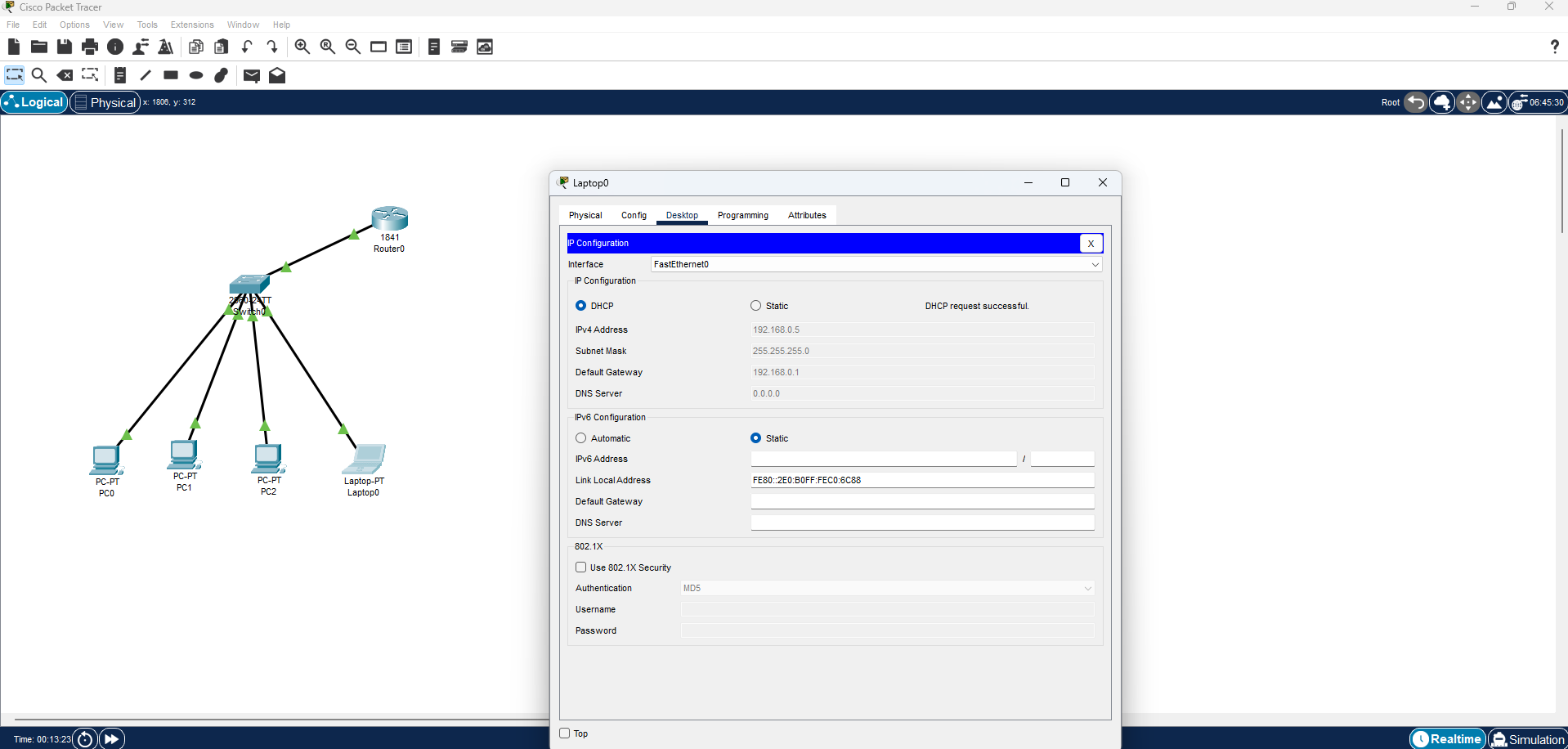
Task: Click the question mark help button
Action: pos(1554,47)
